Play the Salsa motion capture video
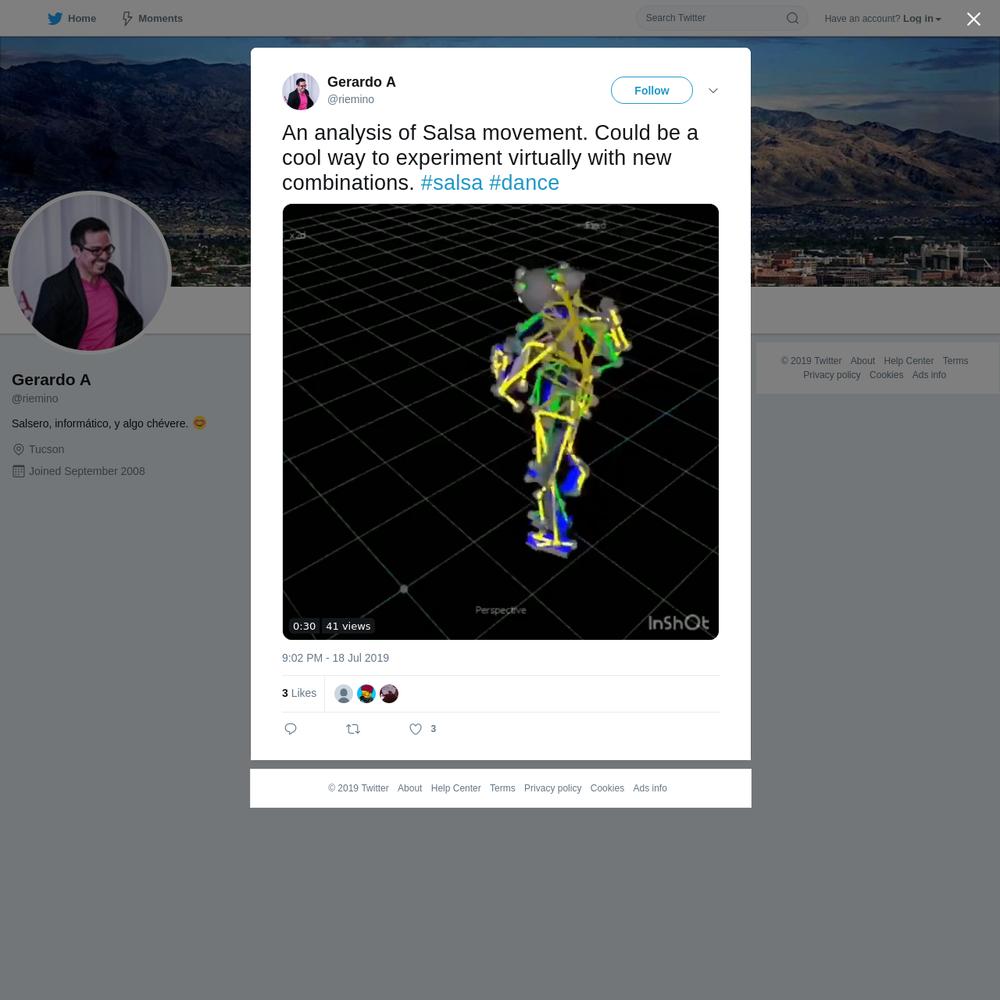Screen dimensions: 1000x1000 (501, 422)
